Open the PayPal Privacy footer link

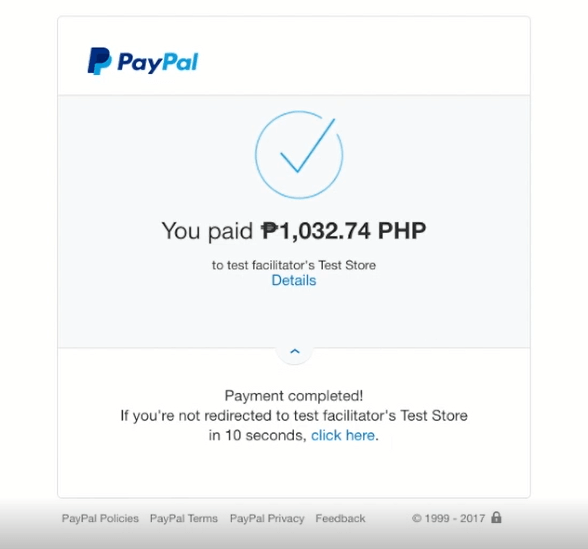pos(267,518)
